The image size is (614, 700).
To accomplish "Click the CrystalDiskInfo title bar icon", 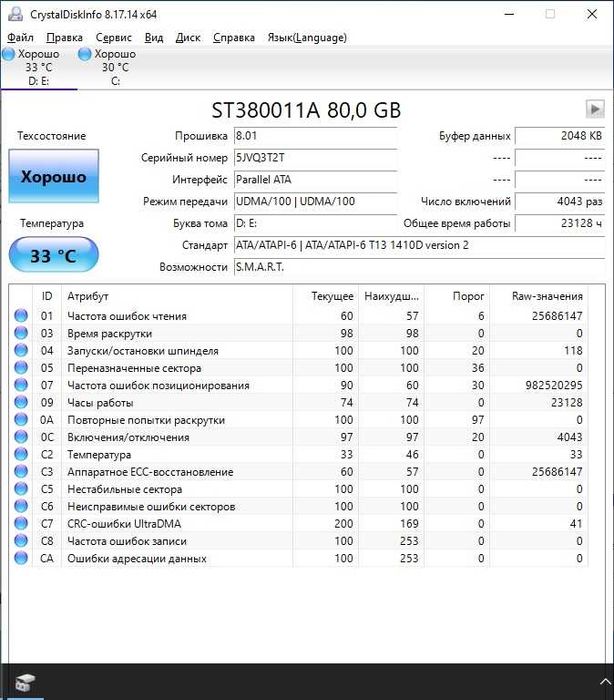I will (15, 14).
